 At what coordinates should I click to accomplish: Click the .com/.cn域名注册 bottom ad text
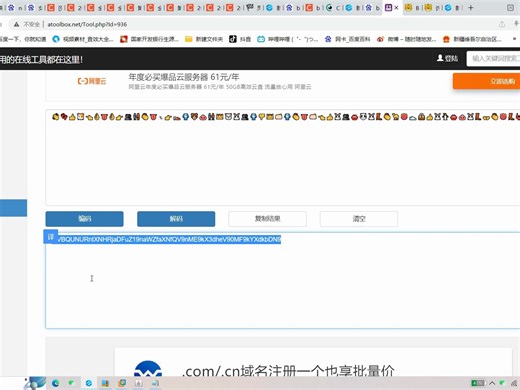[x=288, y=371]
